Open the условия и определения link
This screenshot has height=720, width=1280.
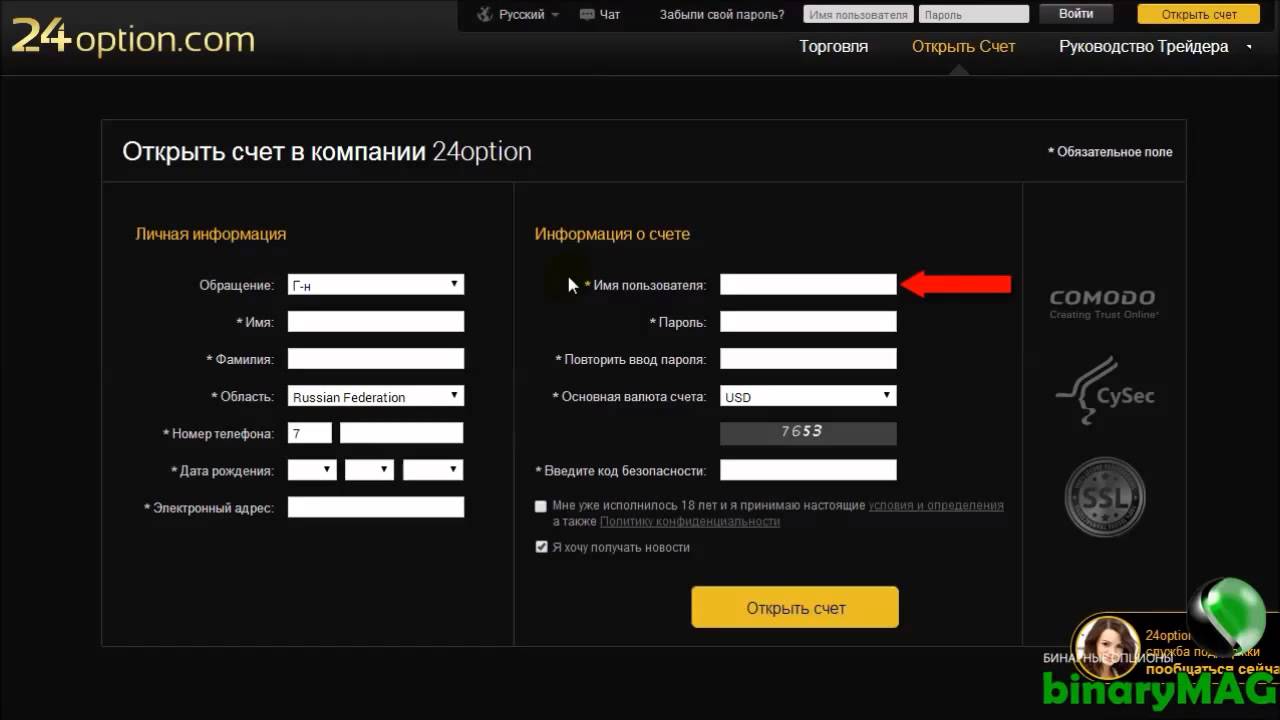pyautogui.click(x=936, y=506)
